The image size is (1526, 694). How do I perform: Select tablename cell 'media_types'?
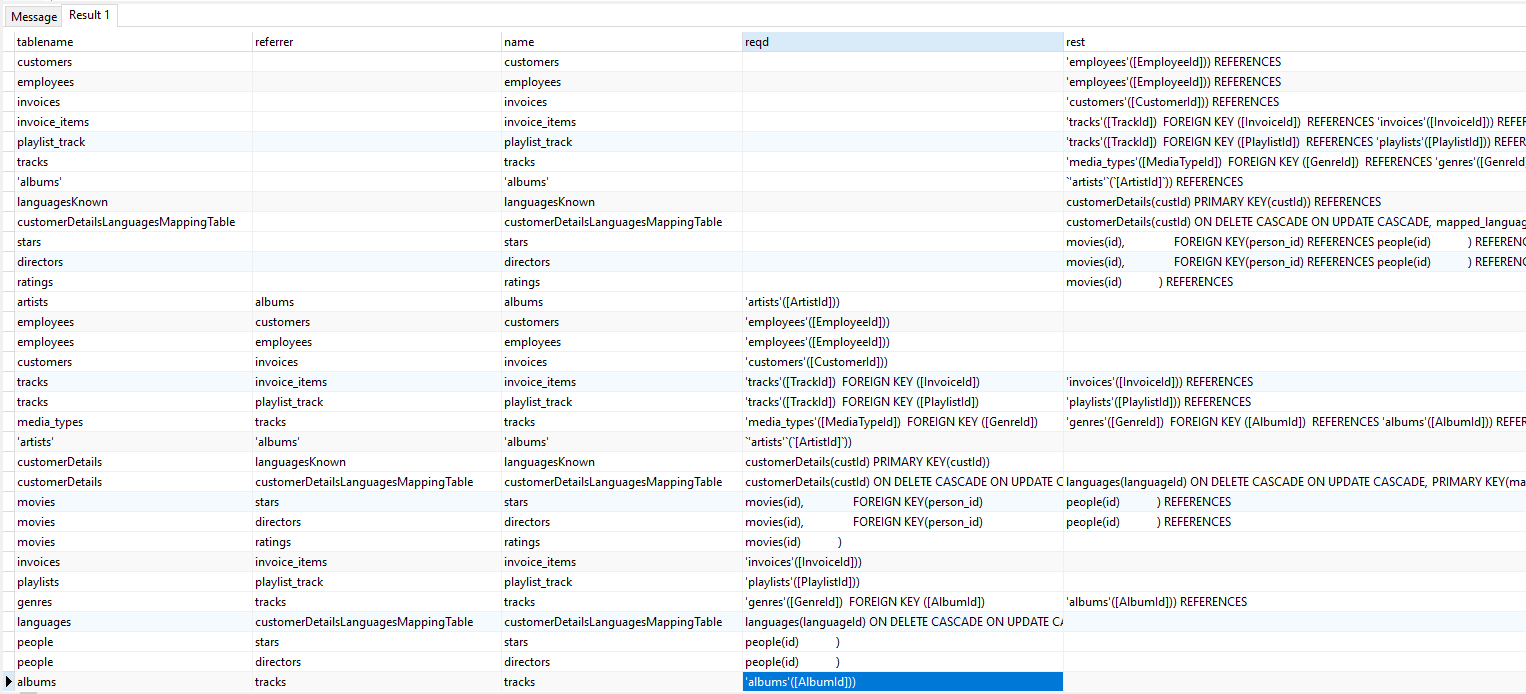(132, 422)
